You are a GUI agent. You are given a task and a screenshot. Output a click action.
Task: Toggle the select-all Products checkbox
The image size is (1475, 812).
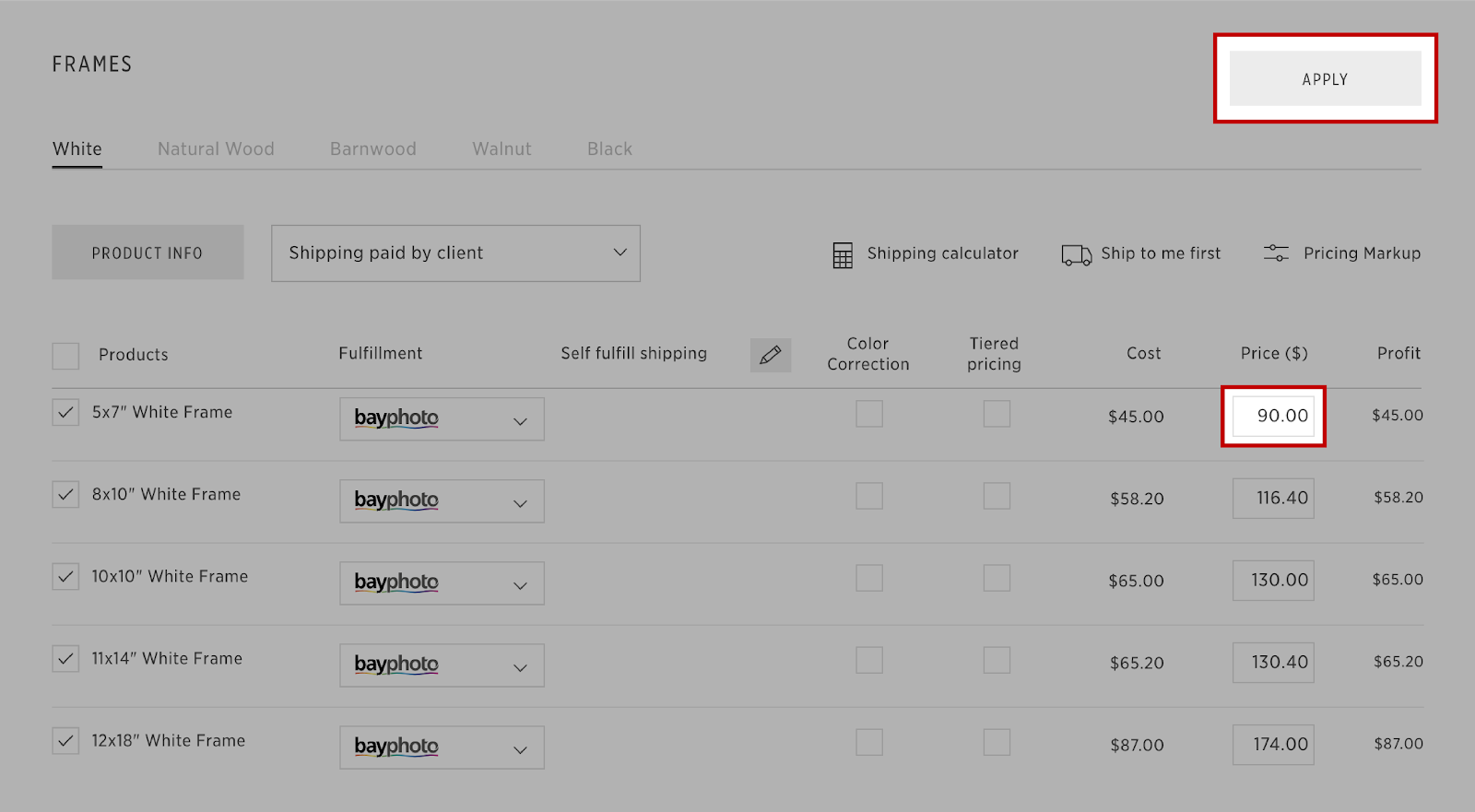pos(65,356)
